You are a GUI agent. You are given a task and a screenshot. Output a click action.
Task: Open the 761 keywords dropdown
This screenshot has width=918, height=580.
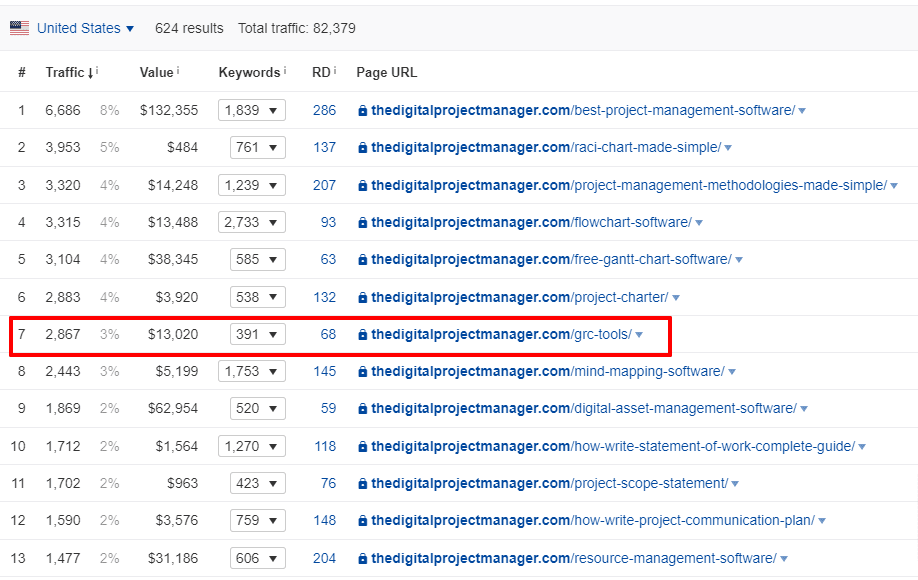[258, 147]
